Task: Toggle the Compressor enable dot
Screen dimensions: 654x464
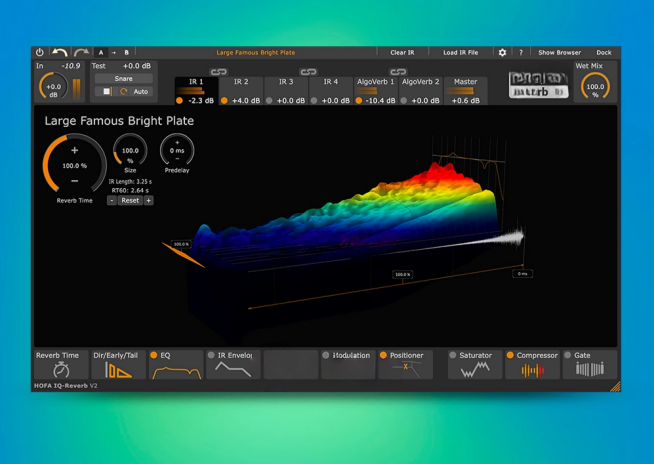Action: tap(510, 355)
